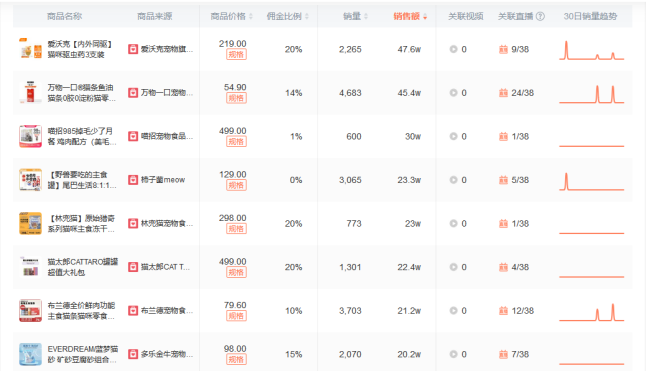Sort table by 商品价格 arrows
The image size is (646, 371).
pyautogui.click(x=250, y=16)
